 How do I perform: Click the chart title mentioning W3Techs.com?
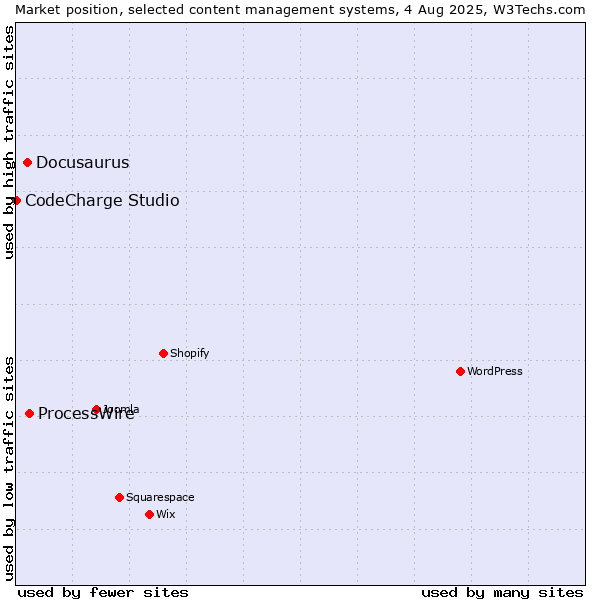point(300,10)
